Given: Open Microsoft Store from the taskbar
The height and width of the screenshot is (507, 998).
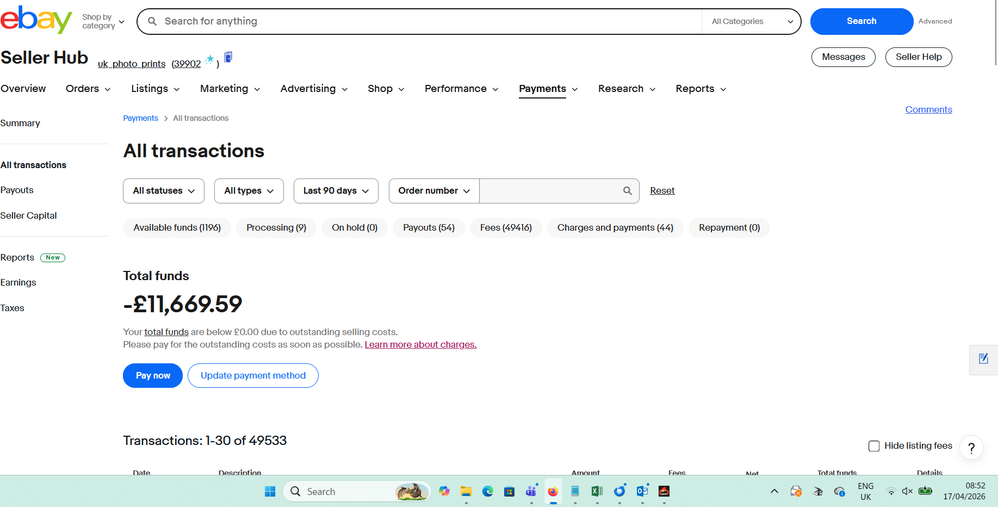Looking at the screenshot, I should click(509, 491).
